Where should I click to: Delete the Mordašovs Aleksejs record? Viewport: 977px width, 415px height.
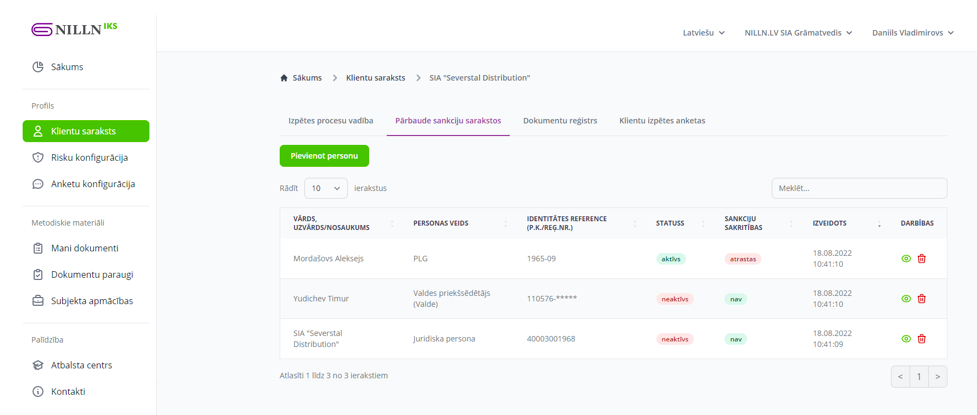pos(921,259)
